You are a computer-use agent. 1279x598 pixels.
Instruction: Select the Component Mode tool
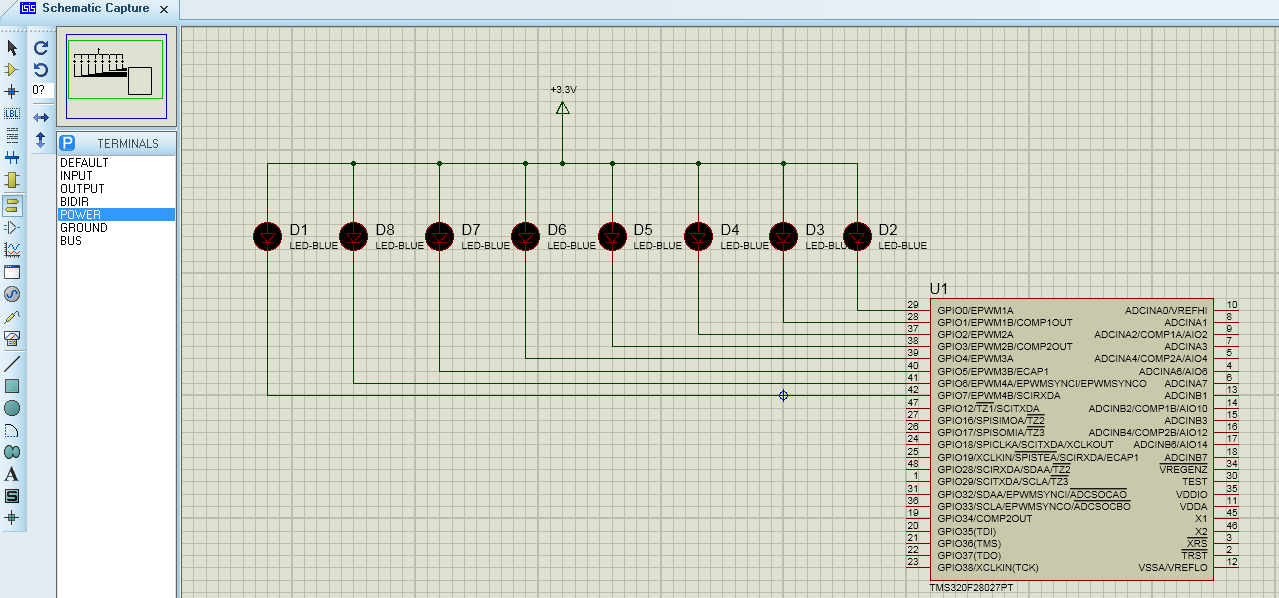[x=12, y=70]
